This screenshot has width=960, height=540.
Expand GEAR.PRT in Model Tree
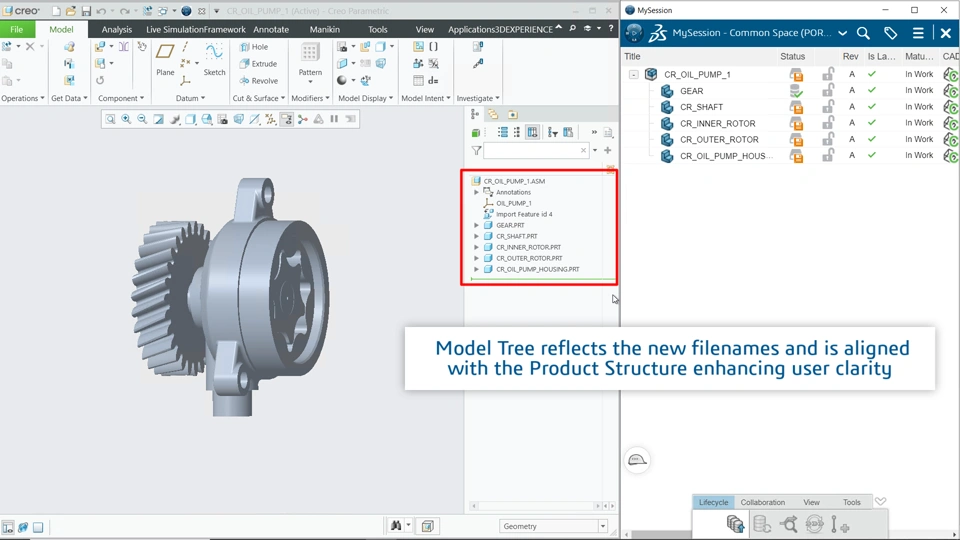477,225
